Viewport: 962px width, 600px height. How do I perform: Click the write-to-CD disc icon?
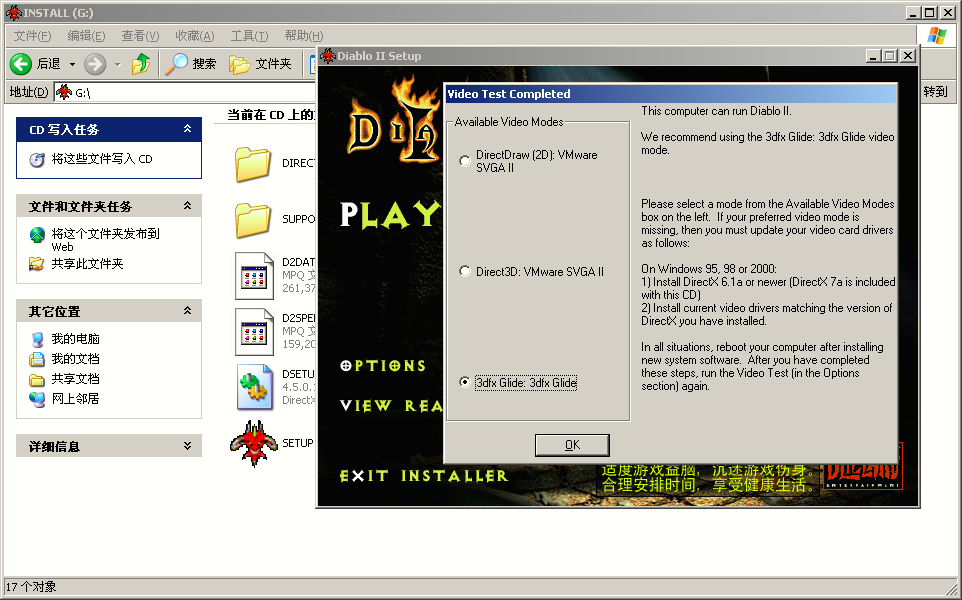[37, 160]
